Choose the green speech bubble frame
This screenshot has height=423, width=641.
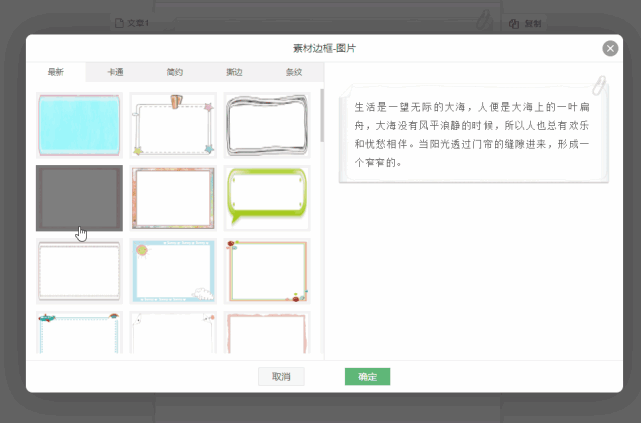(x=267, y=198)
